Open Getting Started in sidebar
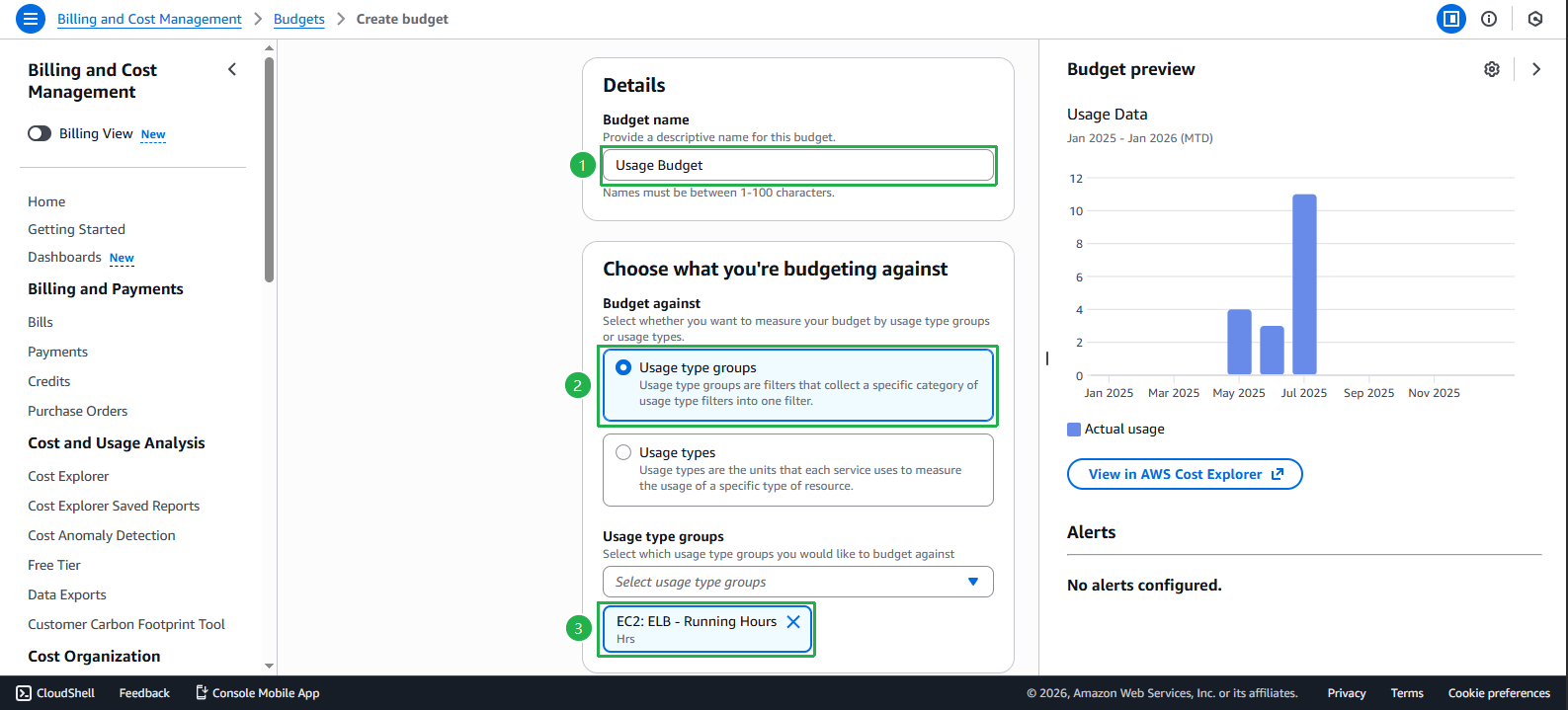This screenshot has height=710, width=1568. pos(76,229)
